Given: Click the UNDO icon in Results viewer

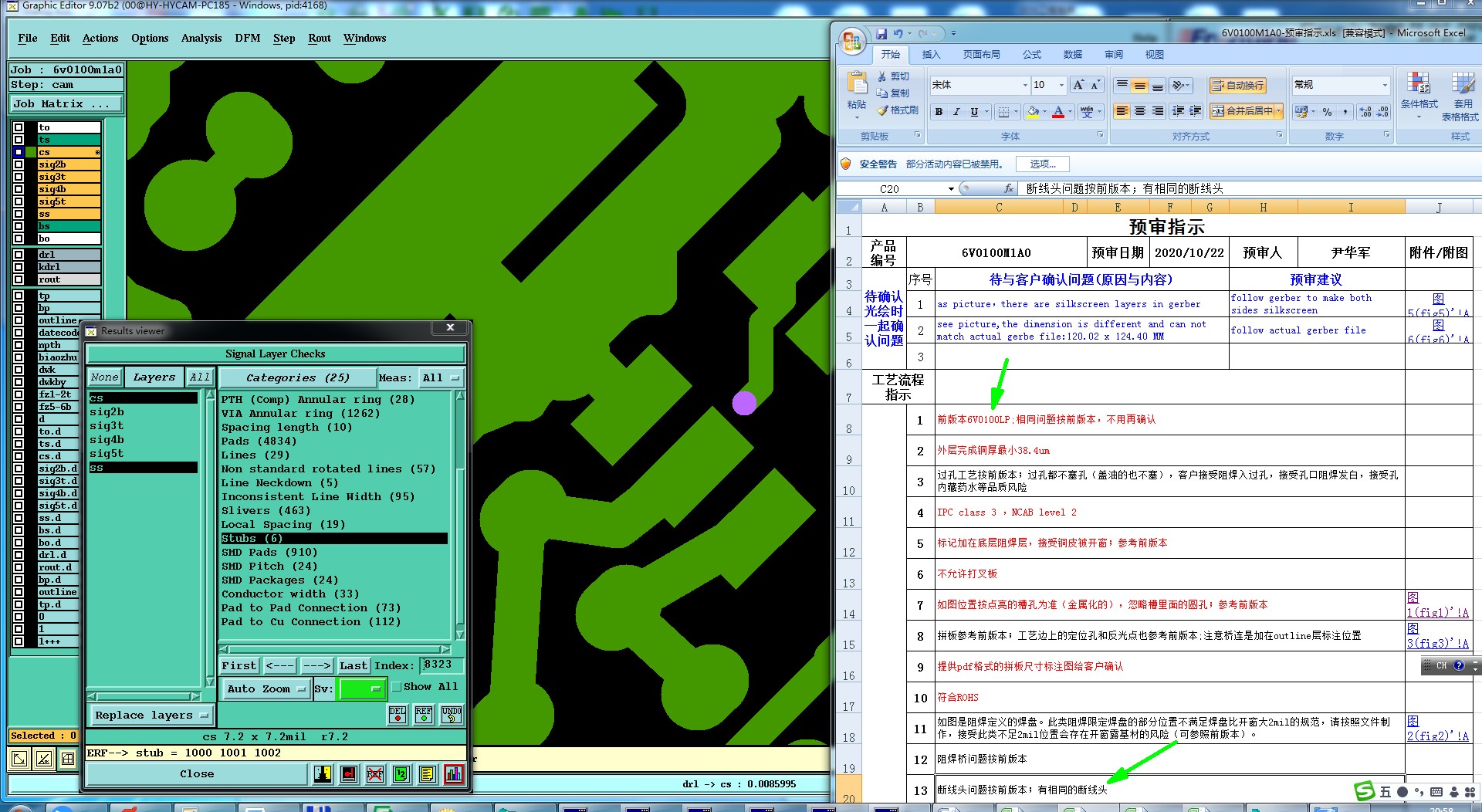Looking at the screenshot, I should pyautogui.click(x=452, y=715).
